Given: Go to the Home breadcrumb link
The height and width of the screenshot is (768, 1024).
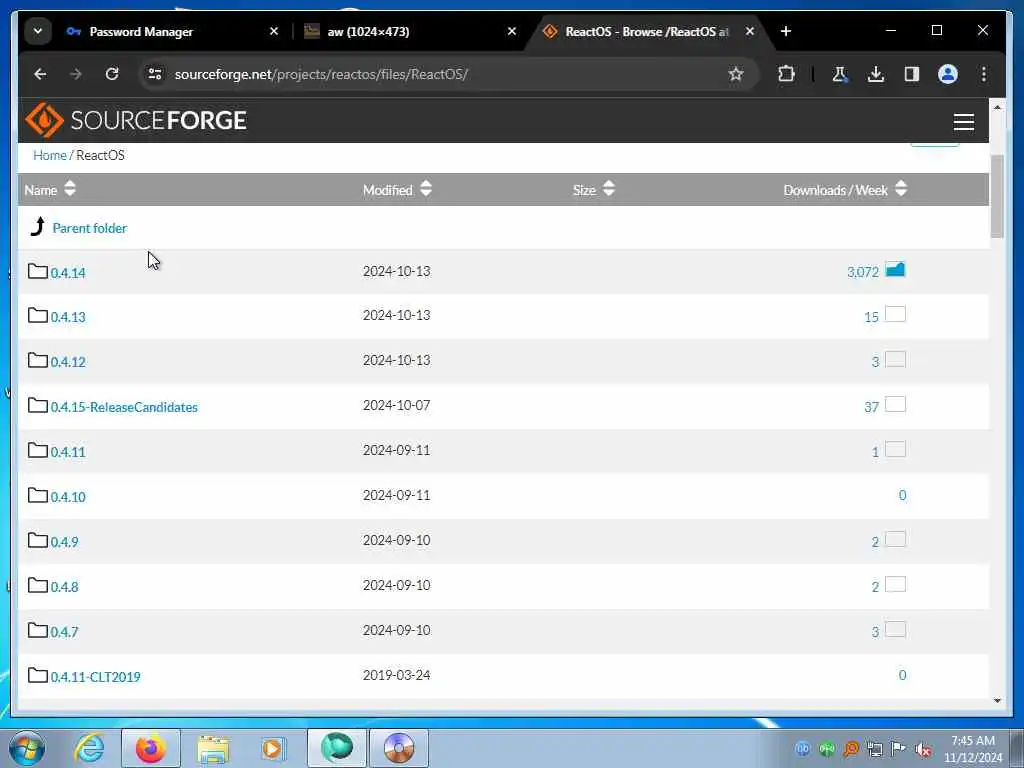Looking at the screenshot, I should [50, 155].
